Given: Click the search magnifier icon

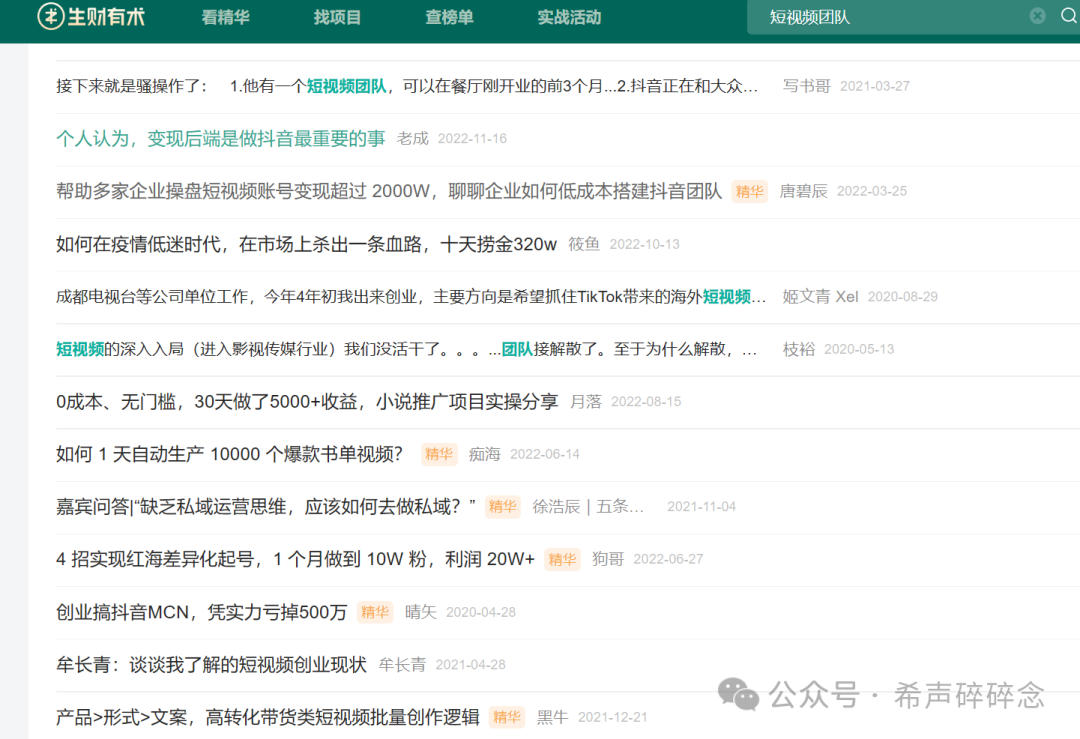Looking at the screenshot, I should pos(1069,17).
